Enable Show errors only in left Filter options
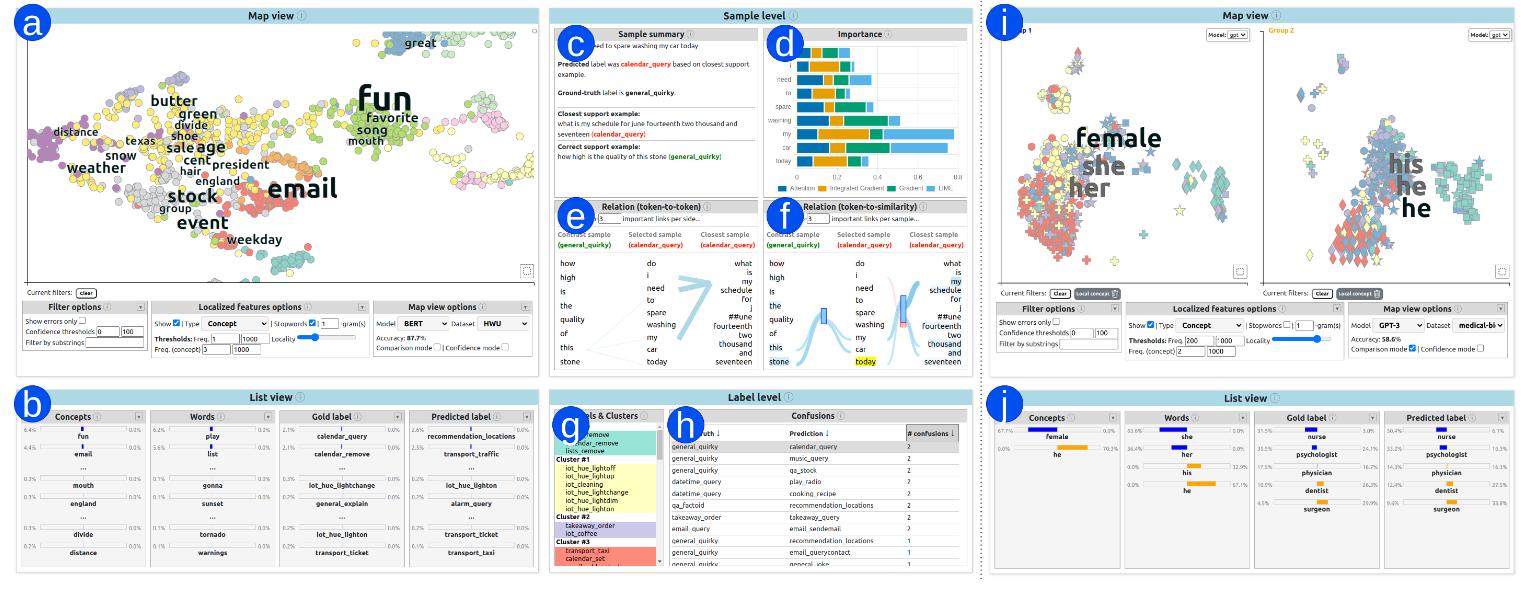Viewport: 1529px width, 591px height. click(82, 321)
